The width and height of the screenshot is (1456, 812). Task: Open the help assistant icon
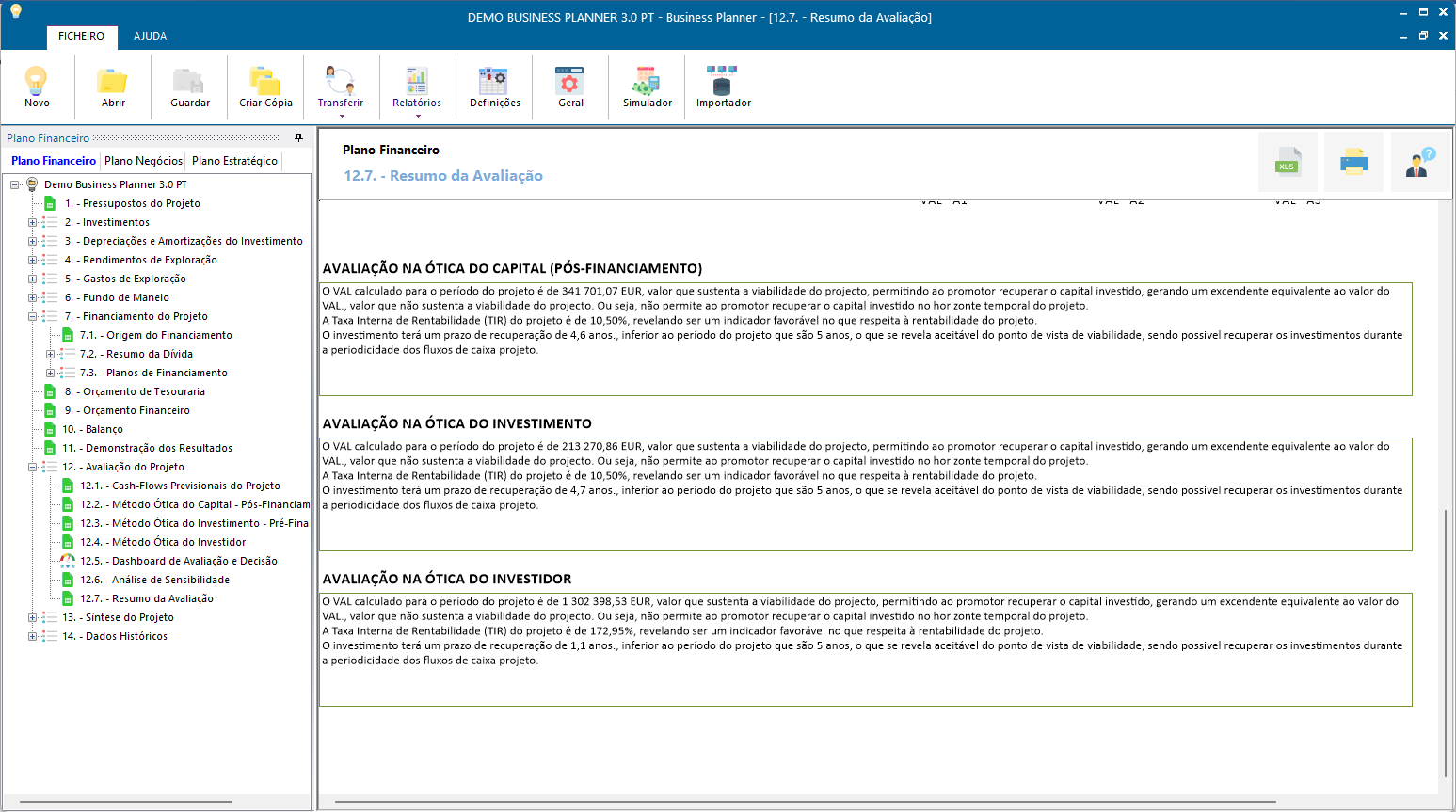click(1420, 162)
